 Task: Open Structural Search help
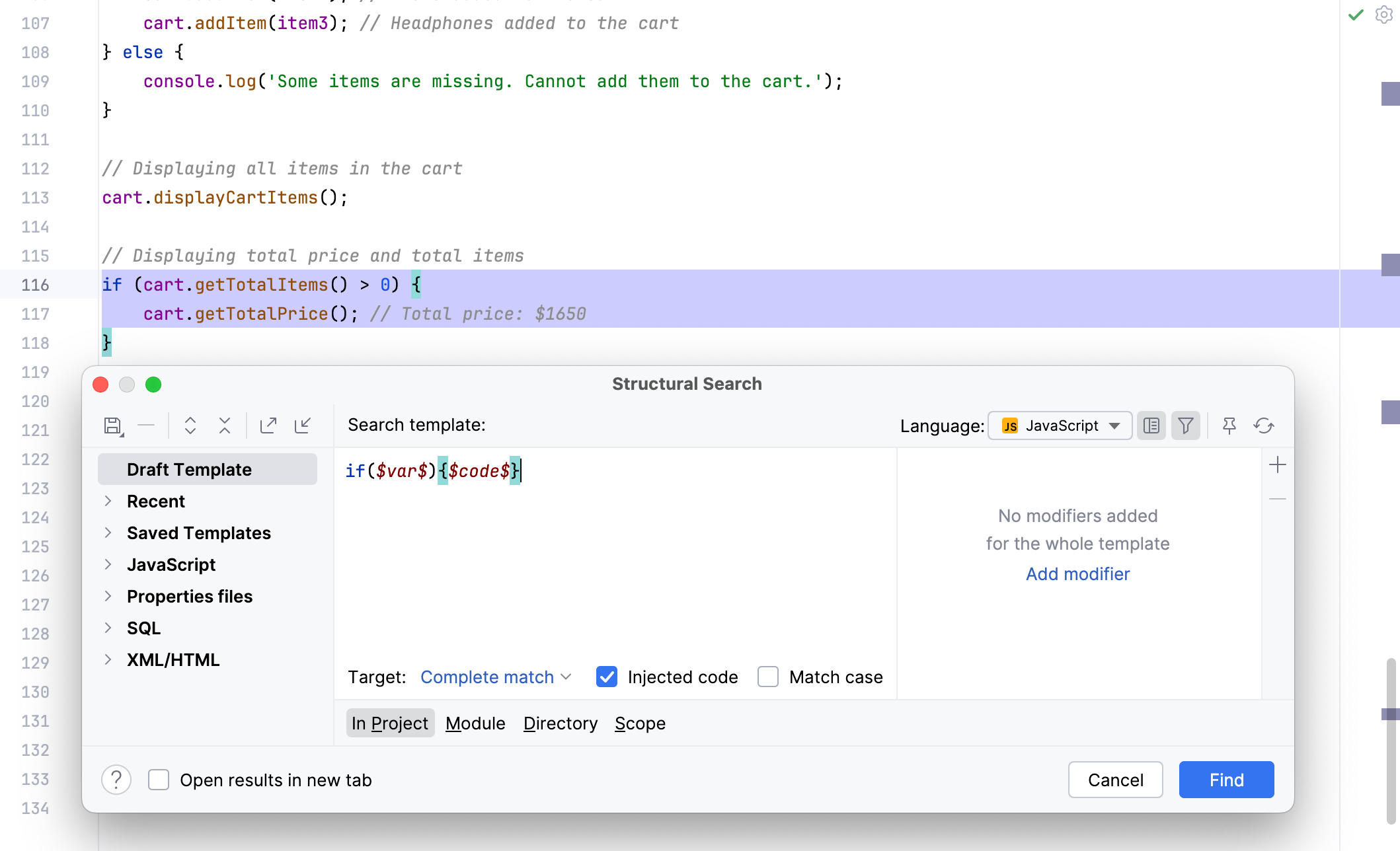click(116, 780)
